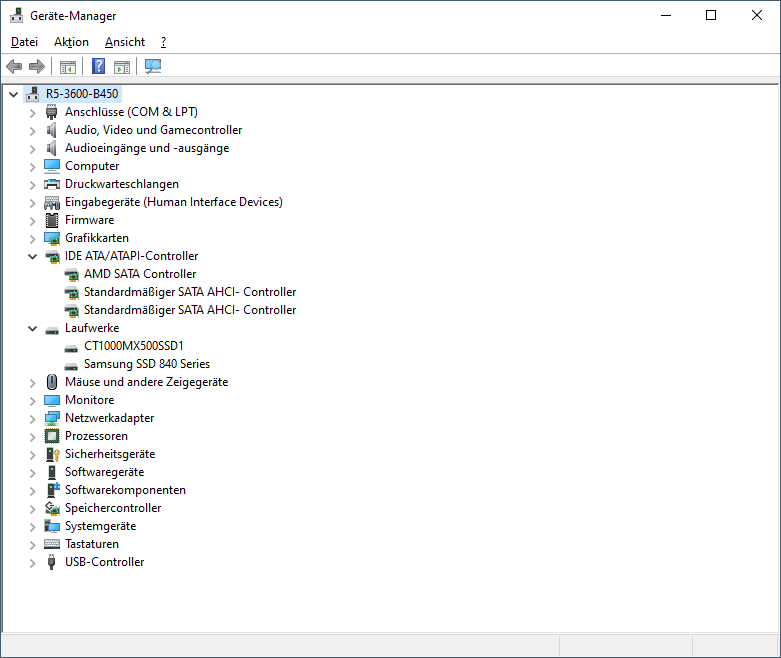Select the Samsung SSD 840 Series entry
This screenshot has height=658, width=781.
point(147,364)
